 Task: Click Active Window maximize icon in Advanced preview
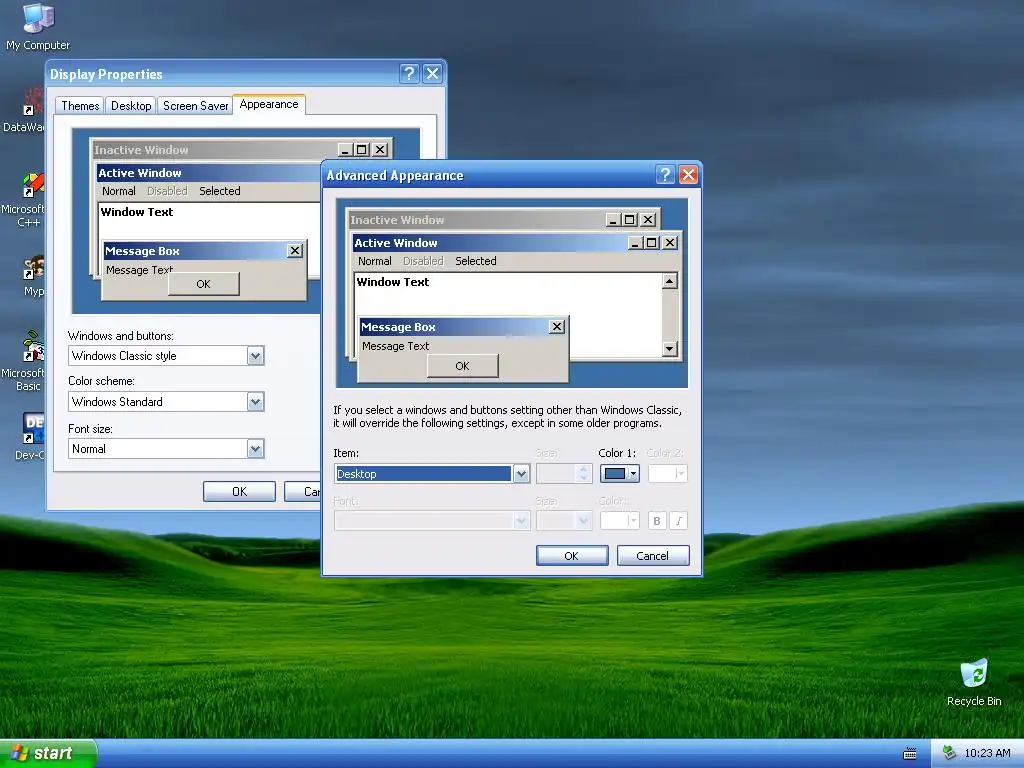[651, 243]
